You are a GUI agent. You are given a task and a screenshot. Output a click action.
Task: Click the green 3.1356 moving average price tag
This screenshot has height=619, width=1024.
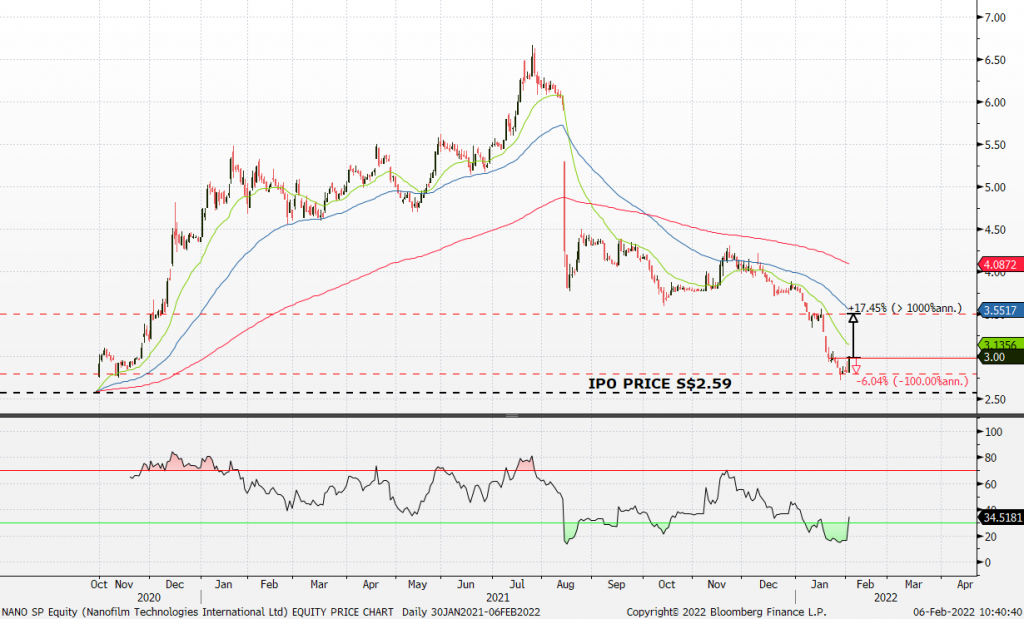(x=1000, y=343)
